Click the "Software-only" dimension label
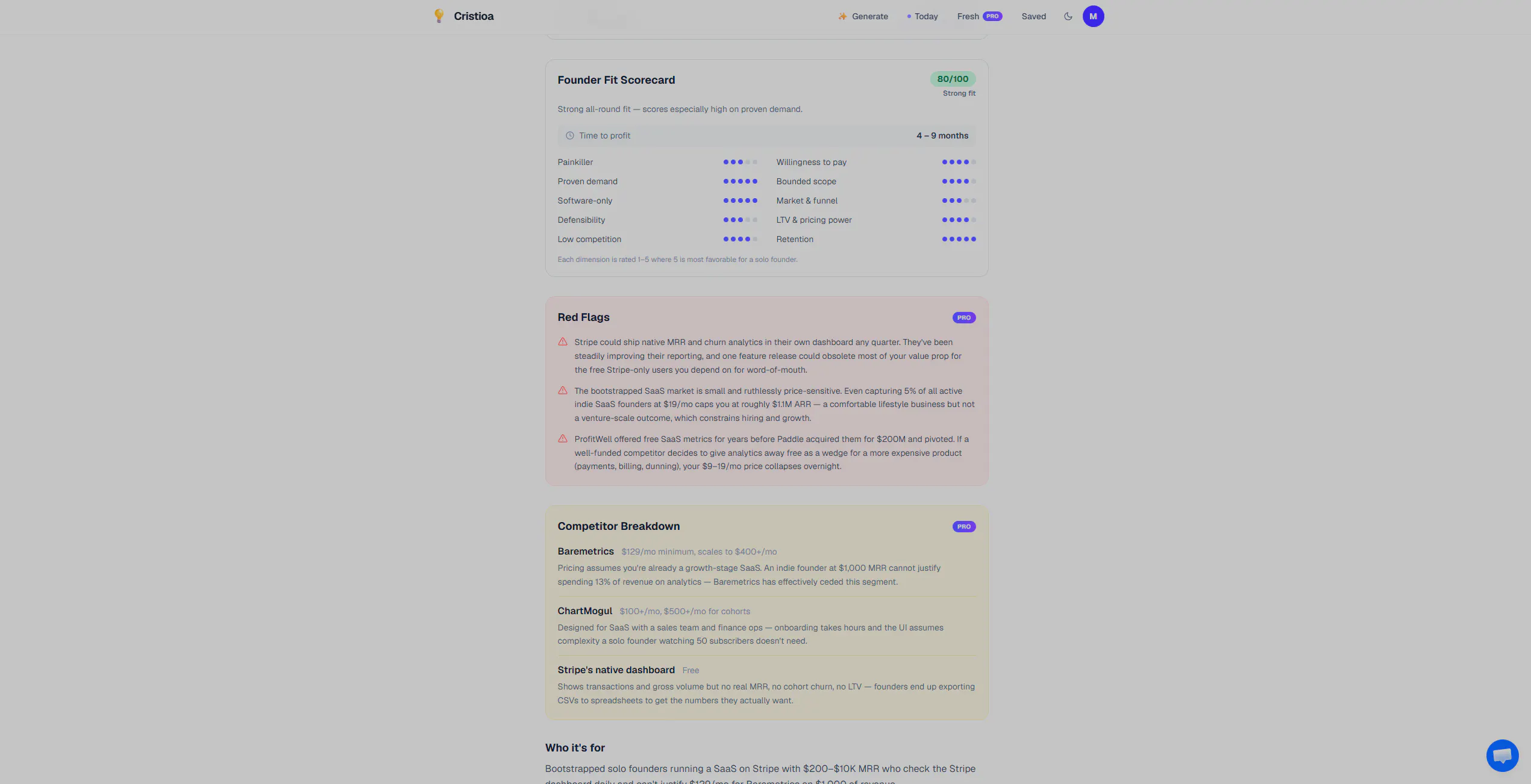The width and height of the screenshot is (1531, 784). 585,201
